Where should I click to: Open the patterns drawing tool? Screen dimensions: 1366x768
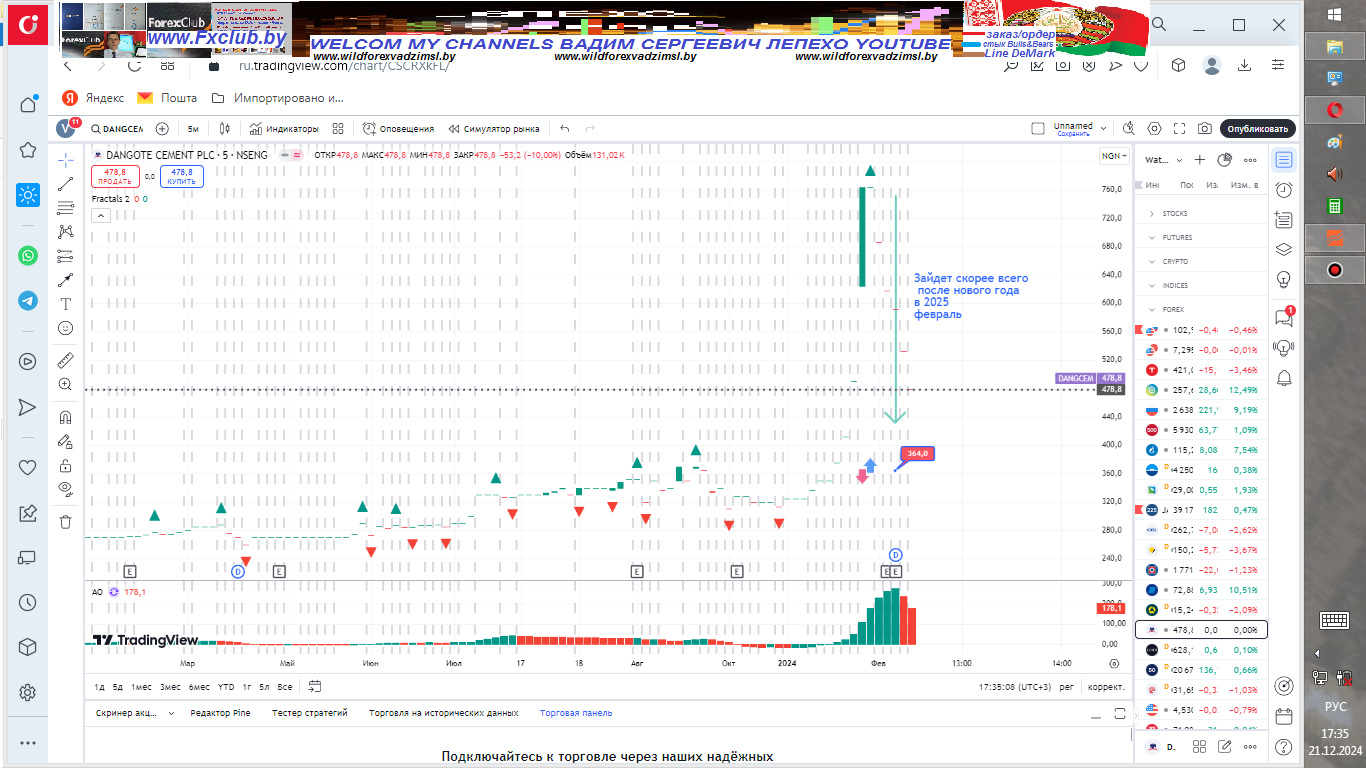pos(65,232)
